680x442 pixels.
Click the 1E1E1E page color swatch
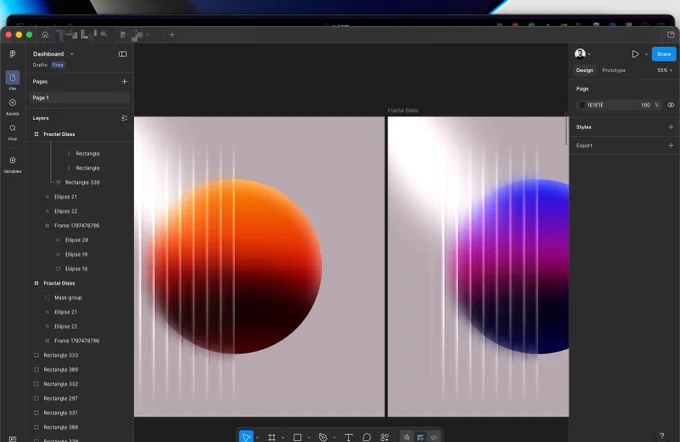point(582,105)
